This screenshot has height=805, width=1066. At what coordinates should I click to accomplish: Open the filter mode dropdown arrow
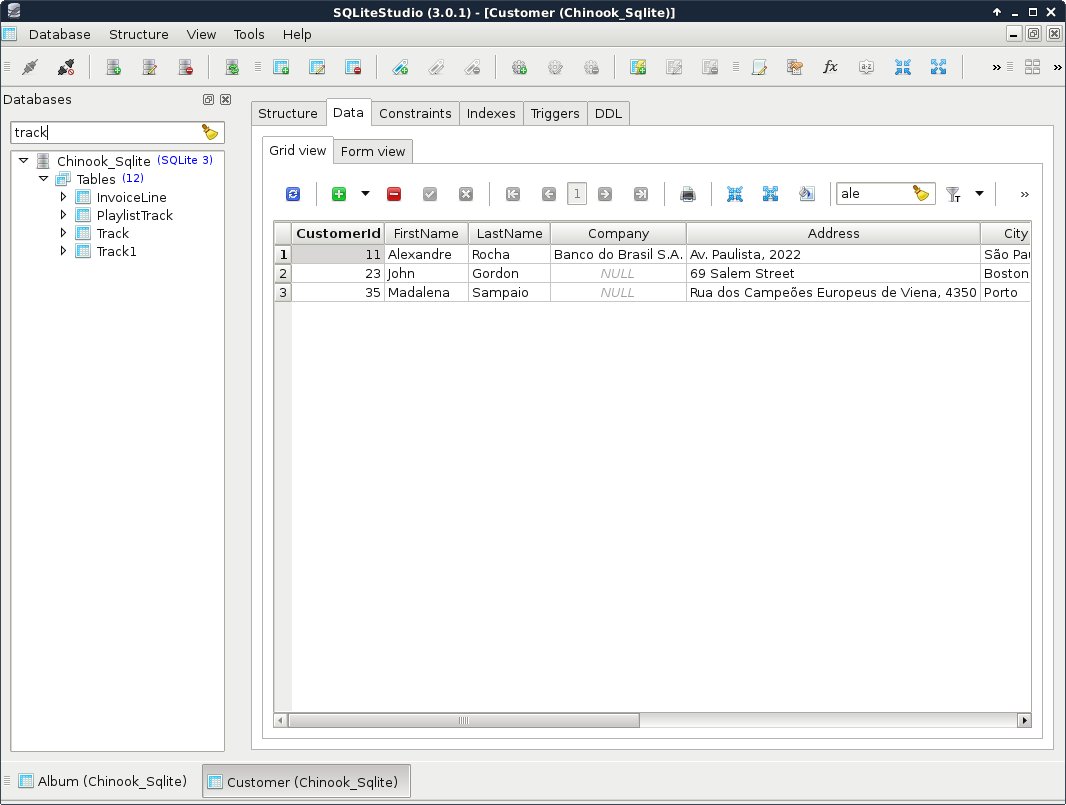pyautogui.click(x=979, y=194)
